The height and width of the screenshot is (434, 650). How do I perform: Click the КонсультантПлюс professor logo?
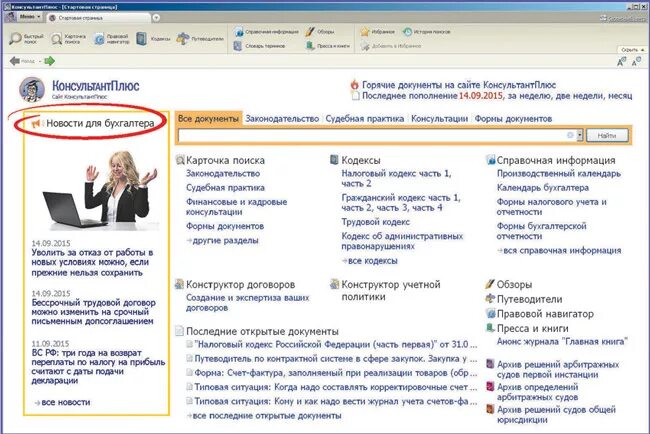point(32,89)
